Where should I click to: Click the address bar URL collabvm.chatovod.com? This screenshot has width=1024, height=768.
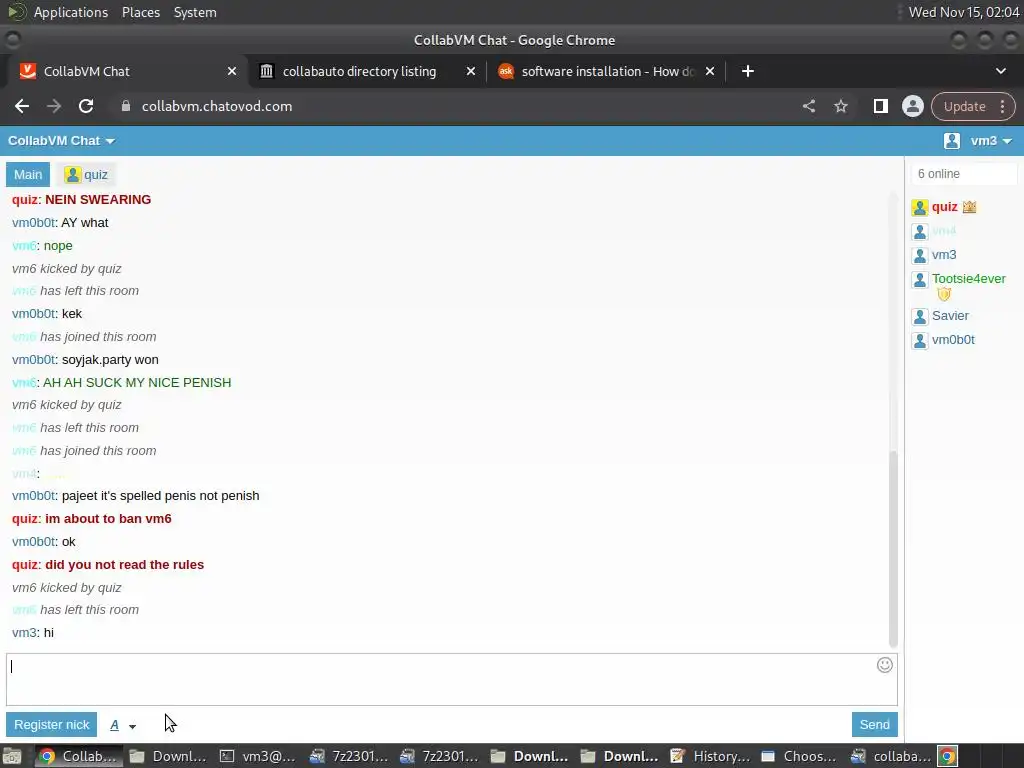[217, 106]
